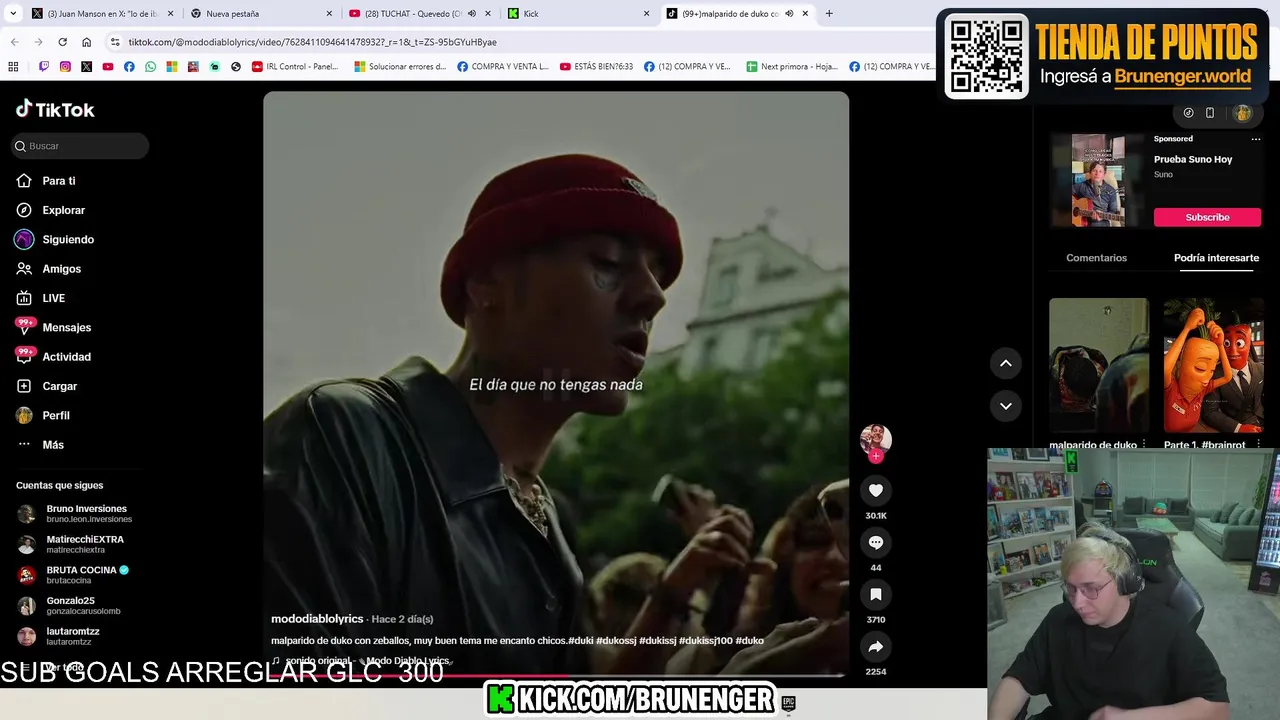Expand the Más menu in sidebar
Screen dimensions: 1280x720
click(x=40, y=445)
